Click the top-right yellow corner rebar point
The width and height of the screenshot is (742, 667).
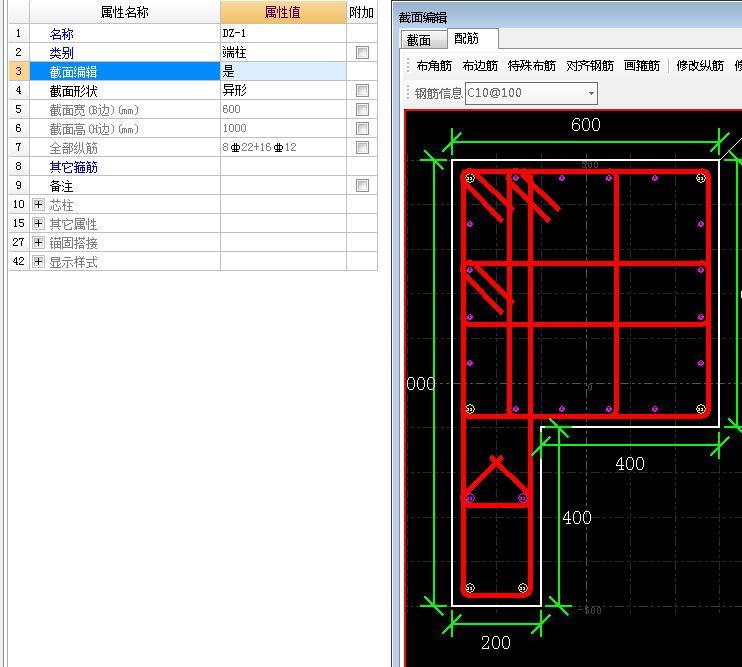701,178
